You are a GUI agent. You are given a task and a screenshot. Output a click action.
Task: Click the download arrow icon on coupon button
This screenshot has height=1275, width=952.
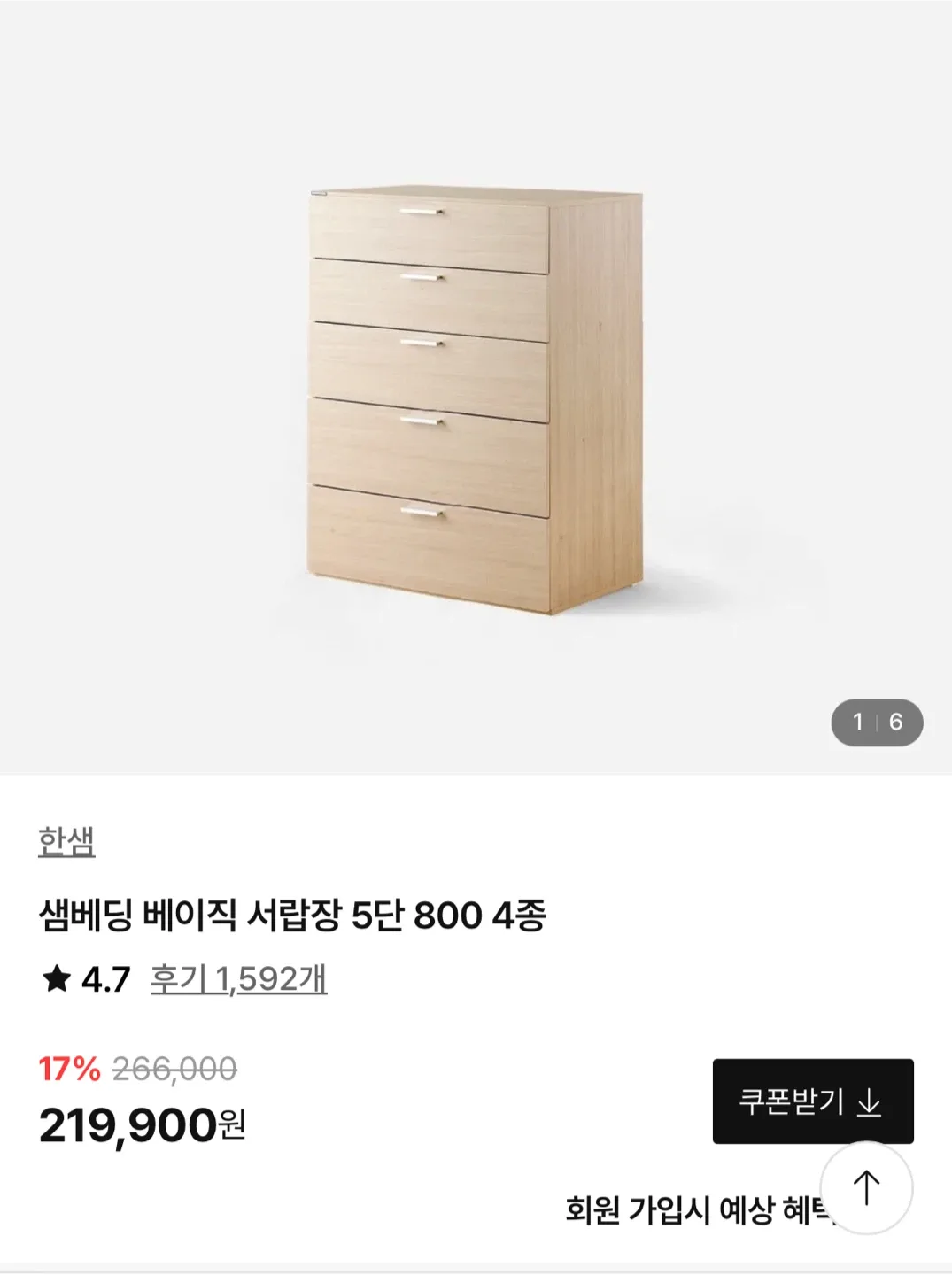[x=869, y=1102]
